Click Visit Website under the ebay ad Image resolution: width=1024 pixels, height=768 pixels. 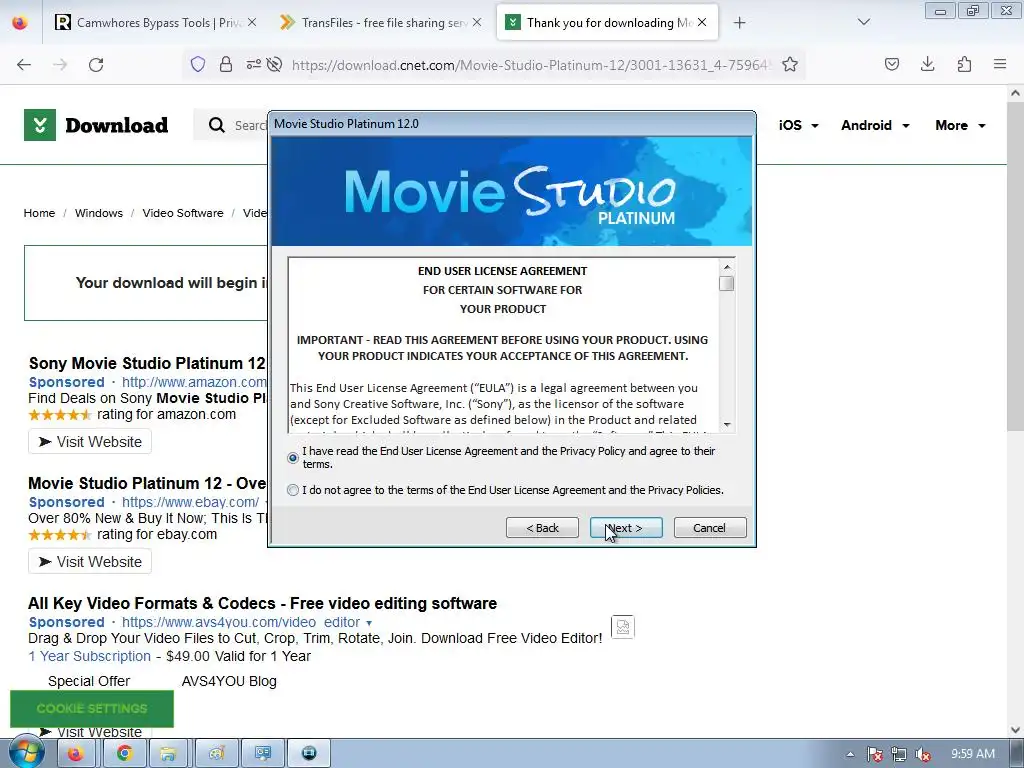point(90,562)
